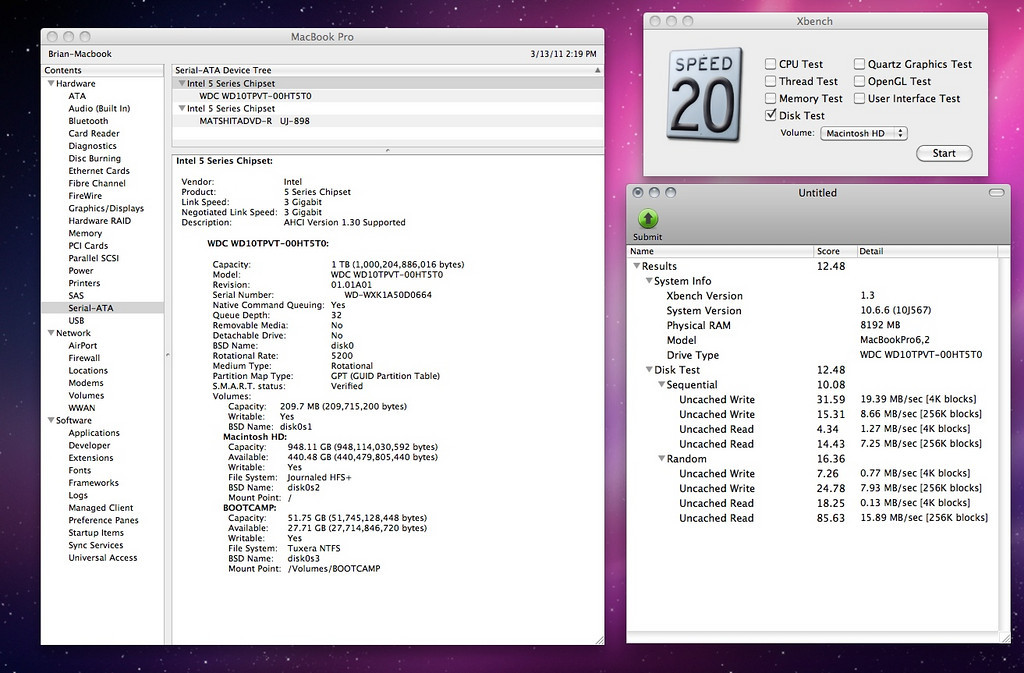This screenshot has height=673, width=1024.
Task: Select Disc Burning in sidebar
Action: click(x=94, y=158)
